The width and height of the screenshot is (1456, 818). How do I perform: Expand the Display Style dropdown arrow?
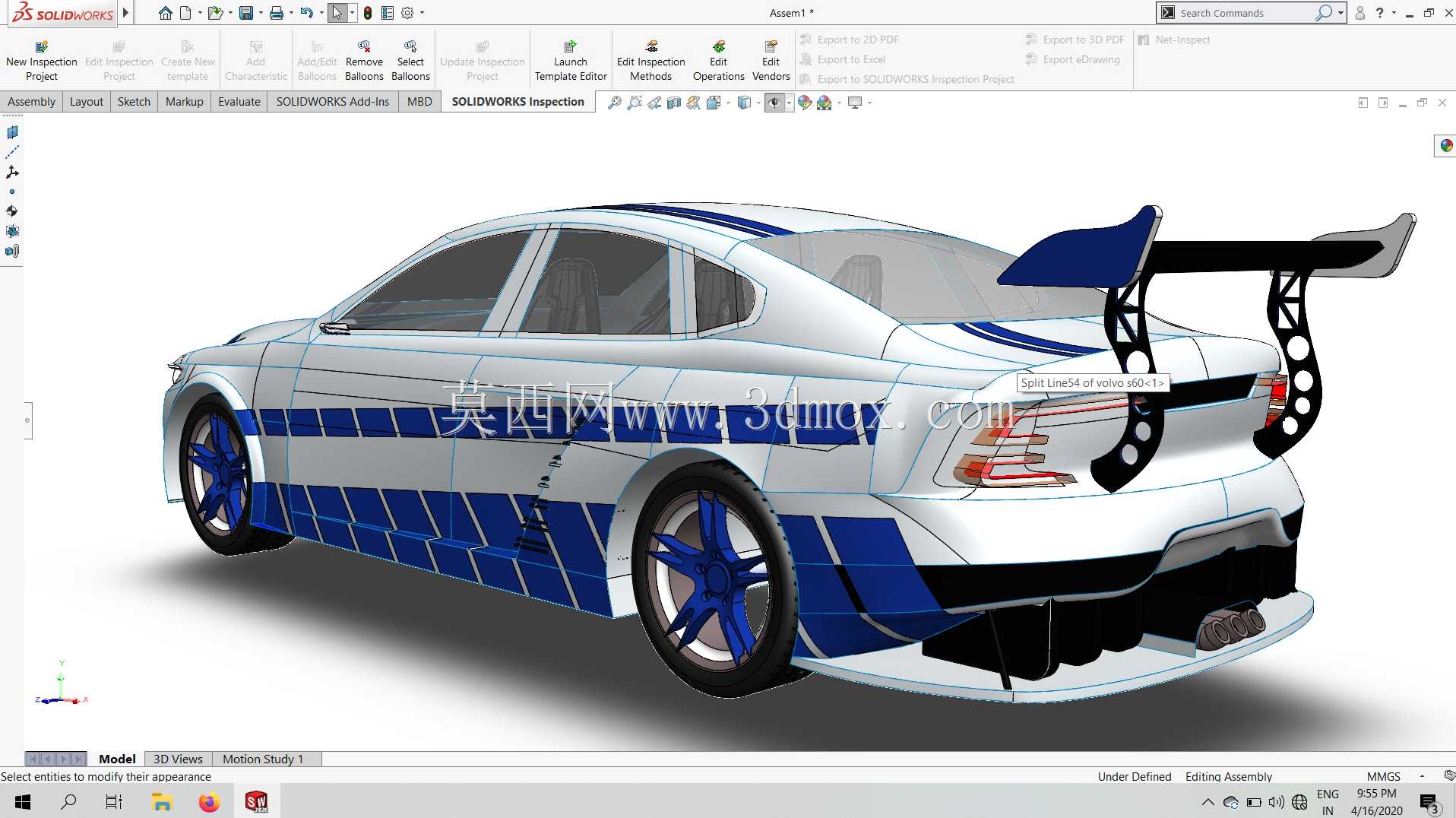click(x=758, y=103)
